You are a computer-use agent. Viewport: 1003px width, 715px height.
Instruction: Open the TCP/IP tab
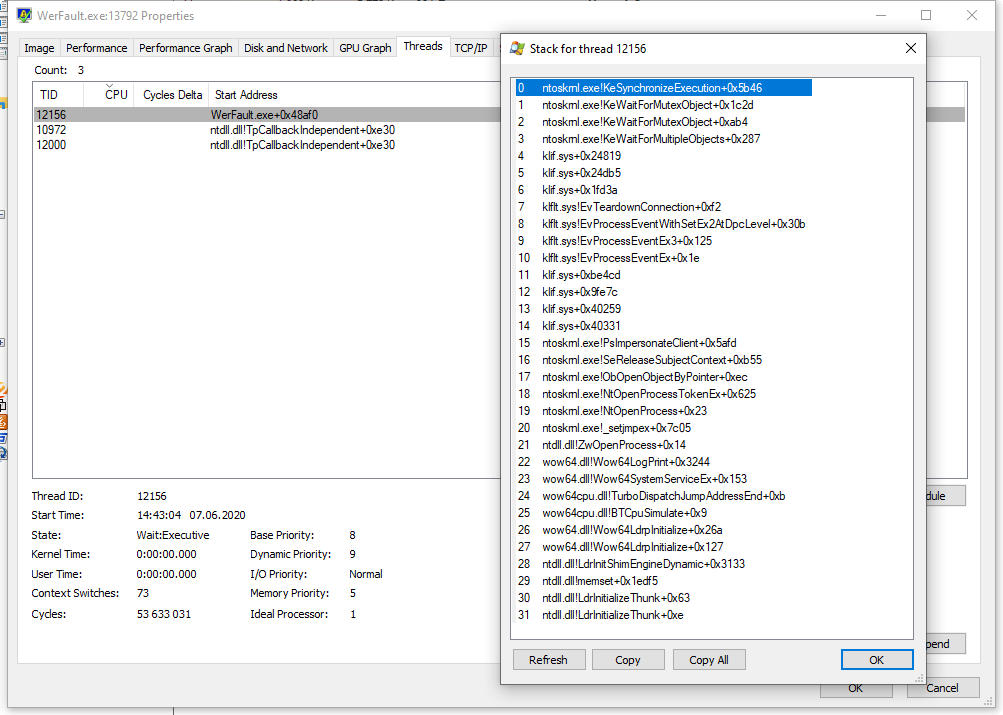[471, 48]
